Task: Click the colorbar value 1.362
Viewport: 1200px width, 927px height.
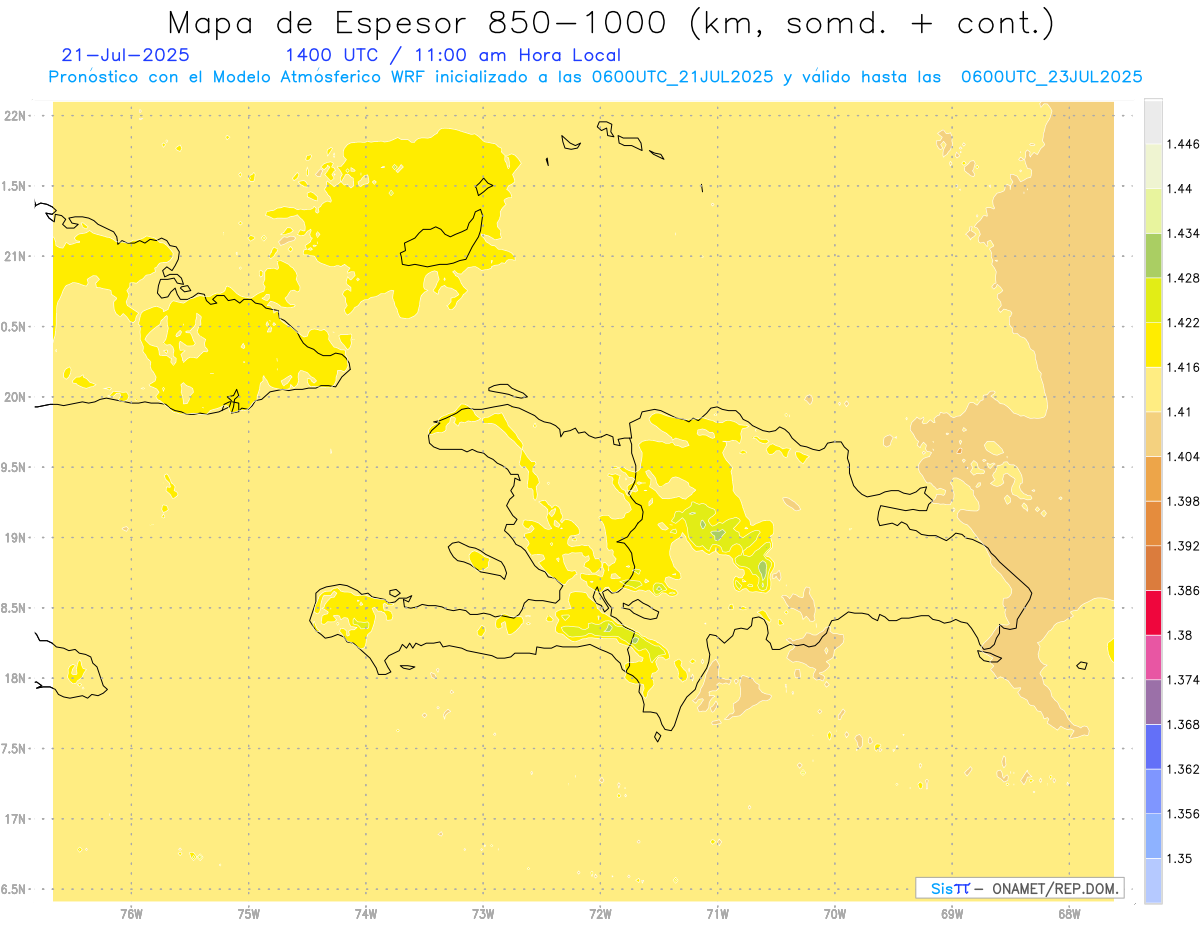Action: click(x=1183, y=769)
